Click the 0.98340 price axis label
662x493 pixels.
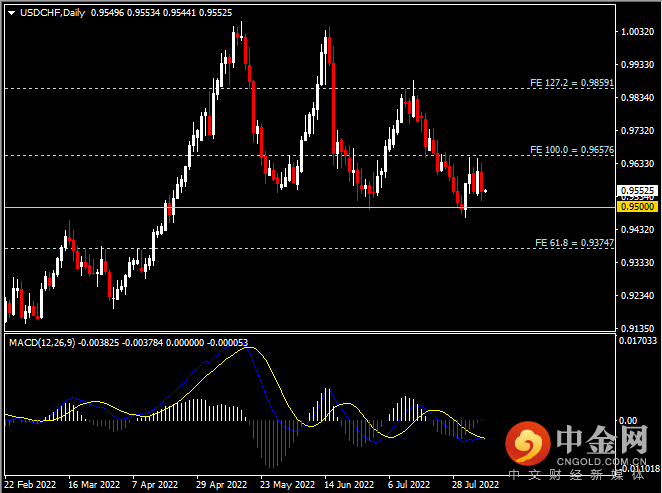tap(637, 98)
